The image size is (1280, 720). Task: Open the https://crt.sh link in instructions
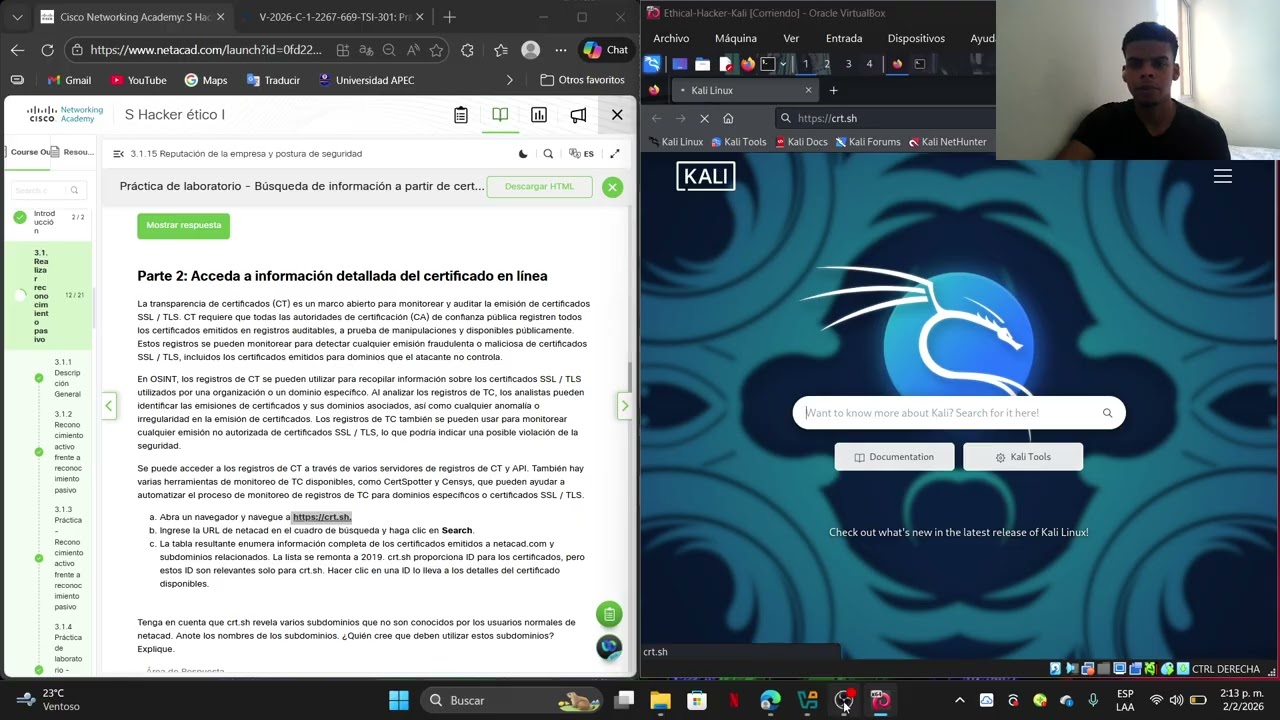click(x=321, y=517)
